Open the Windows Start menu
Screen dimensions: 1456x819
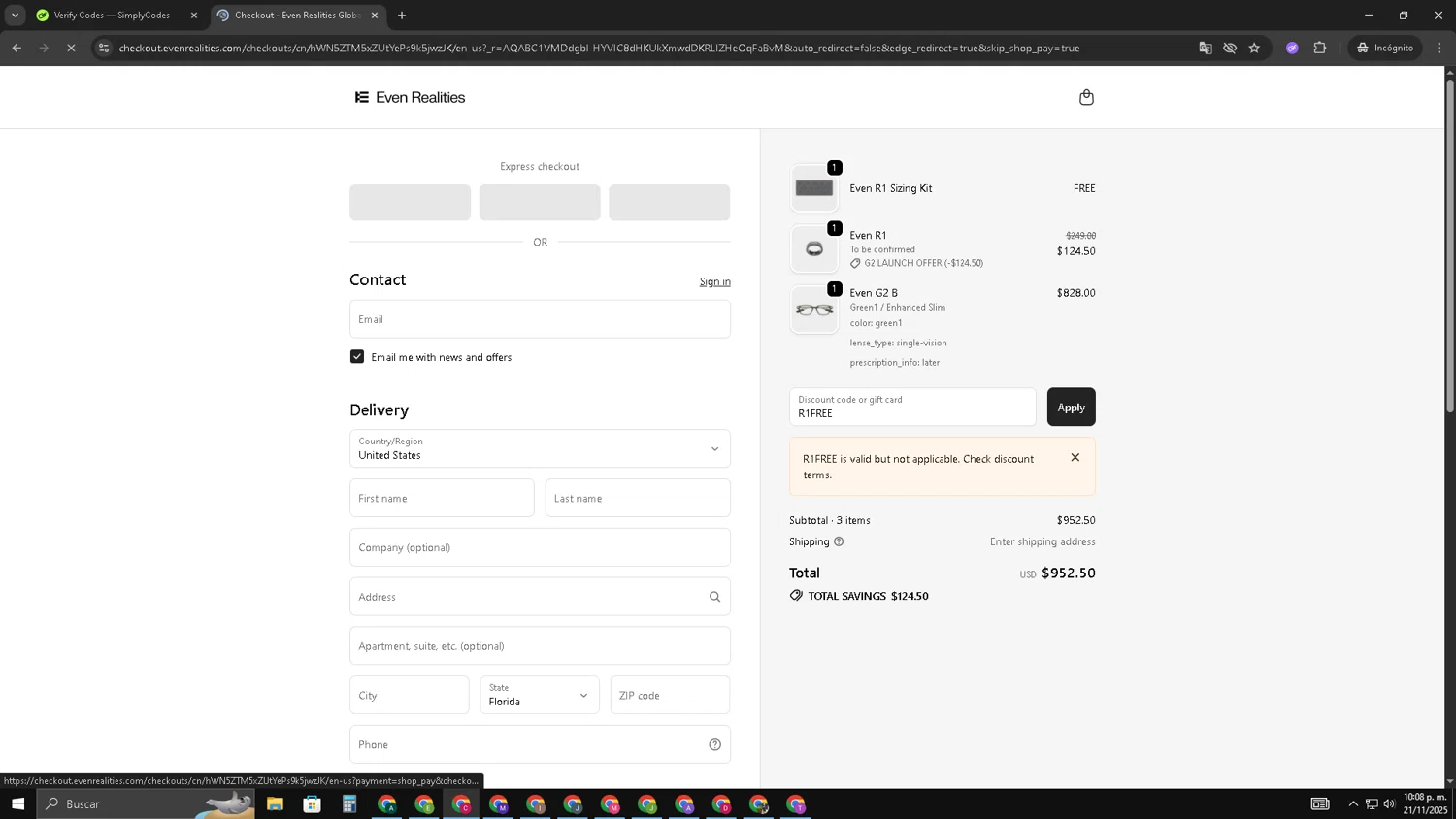point(17,803)
